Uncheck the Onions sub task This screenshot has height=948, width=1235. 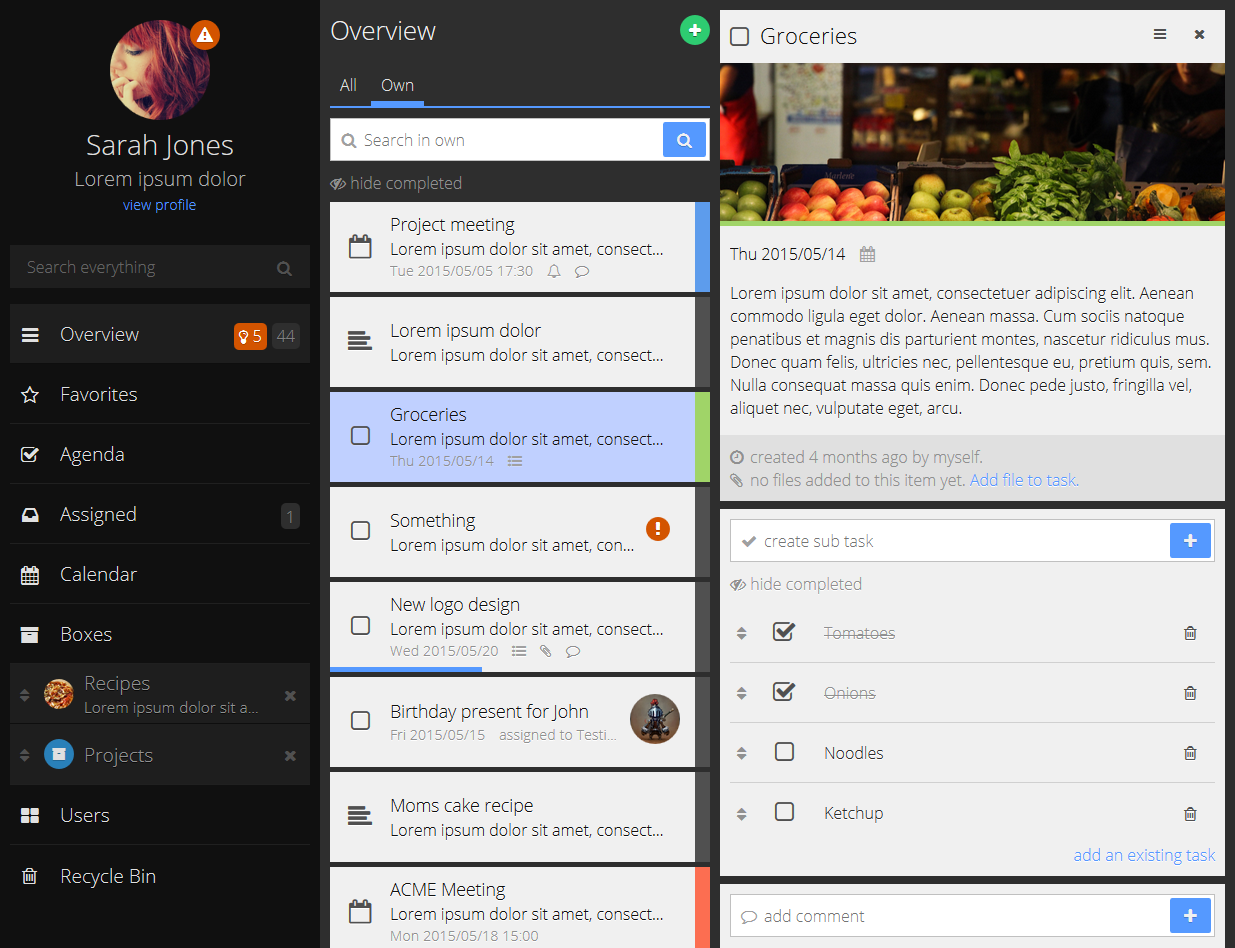click(x=784, y=691)
